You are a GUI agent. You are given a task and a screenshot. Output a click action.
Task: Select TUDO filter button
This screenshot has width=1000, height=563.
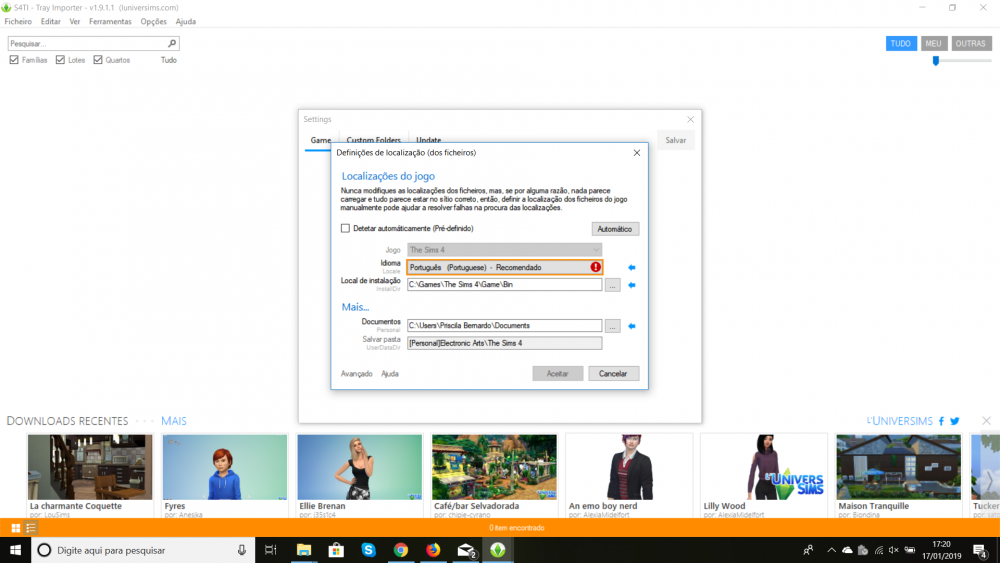click(901, 43)
